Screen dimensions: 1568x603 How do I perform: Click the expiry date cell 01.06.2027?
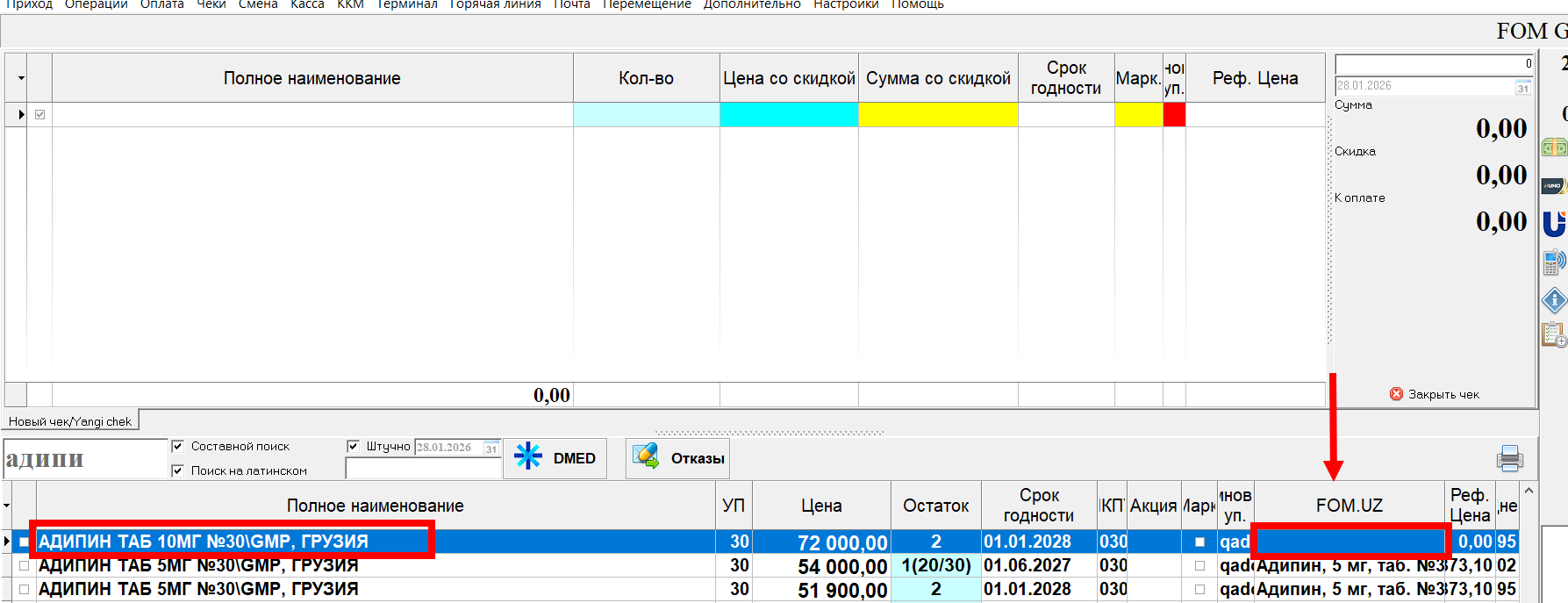1039,565
